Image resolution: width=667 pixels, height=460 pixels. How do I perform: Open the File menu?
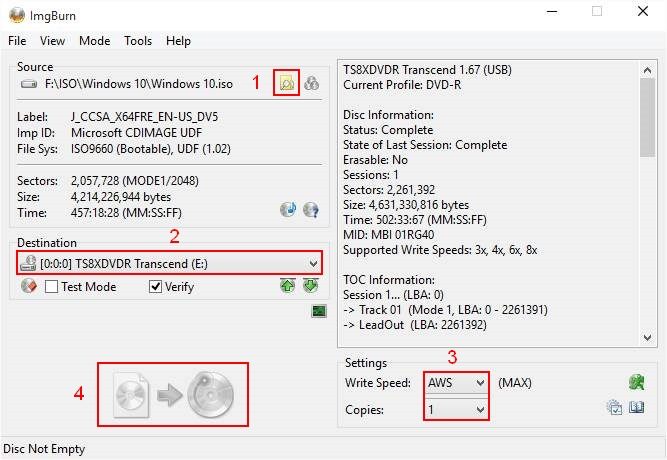[x=17, y=41]
